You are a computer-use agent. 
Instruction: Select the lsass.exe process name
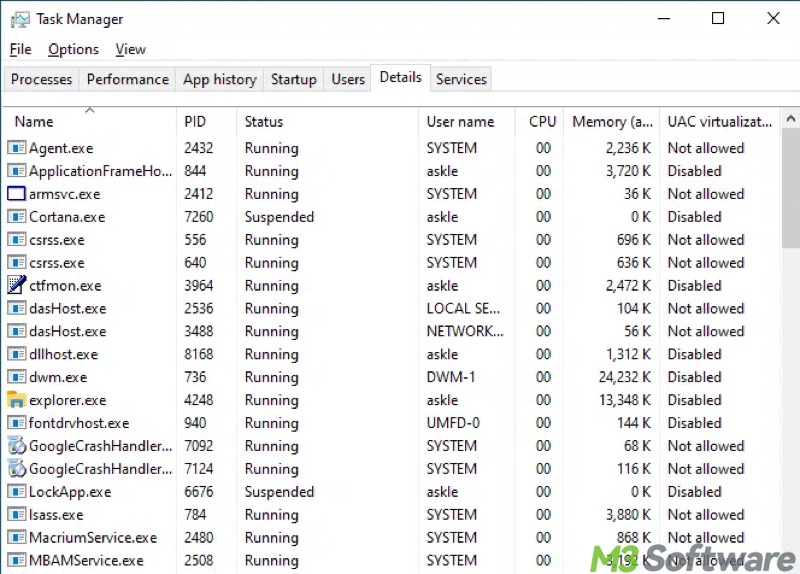click(x=56, y=515)
